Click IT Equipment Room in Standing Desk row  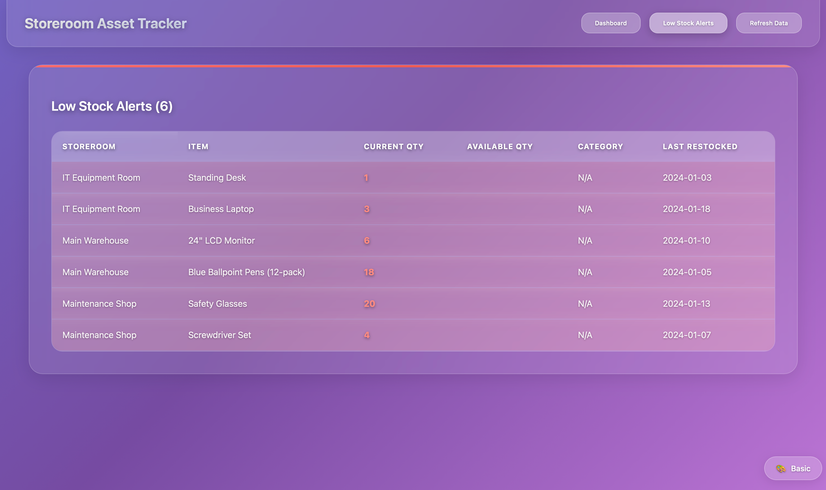pyautogui.click(x=101, y=178)
